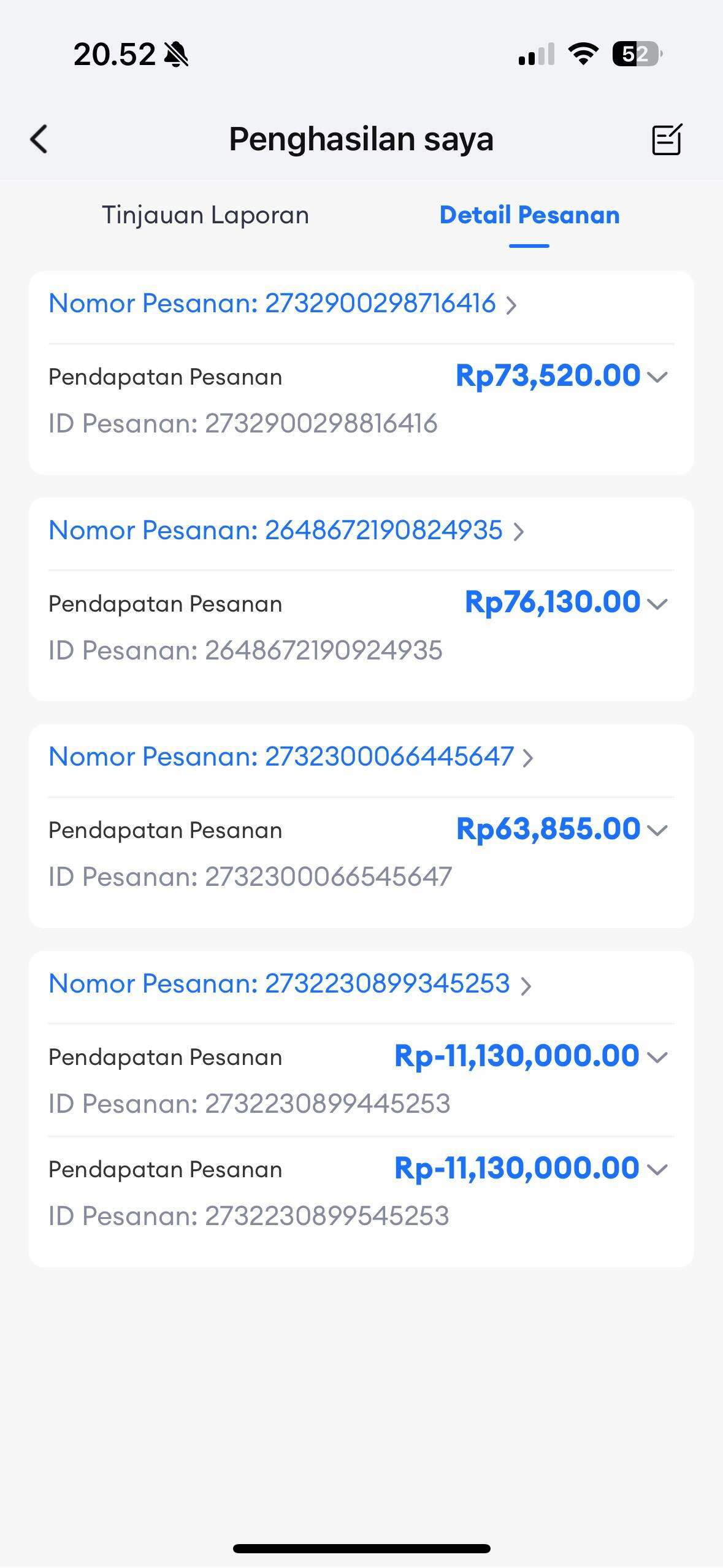723x1568 pixels.
Task: Expand the Rp73,520.00 income details
Action: tap(657, 377)
